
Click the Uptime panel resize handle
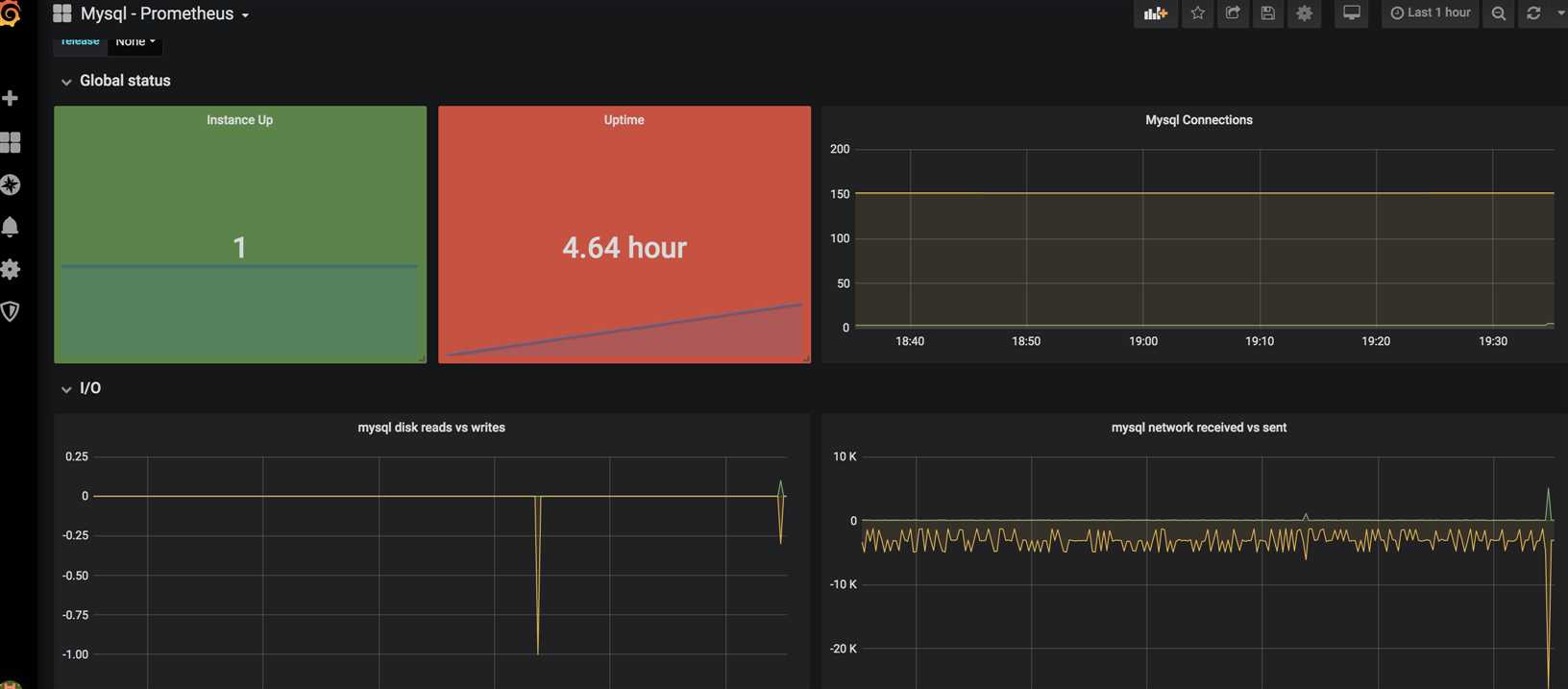click(x=805, y=358)
